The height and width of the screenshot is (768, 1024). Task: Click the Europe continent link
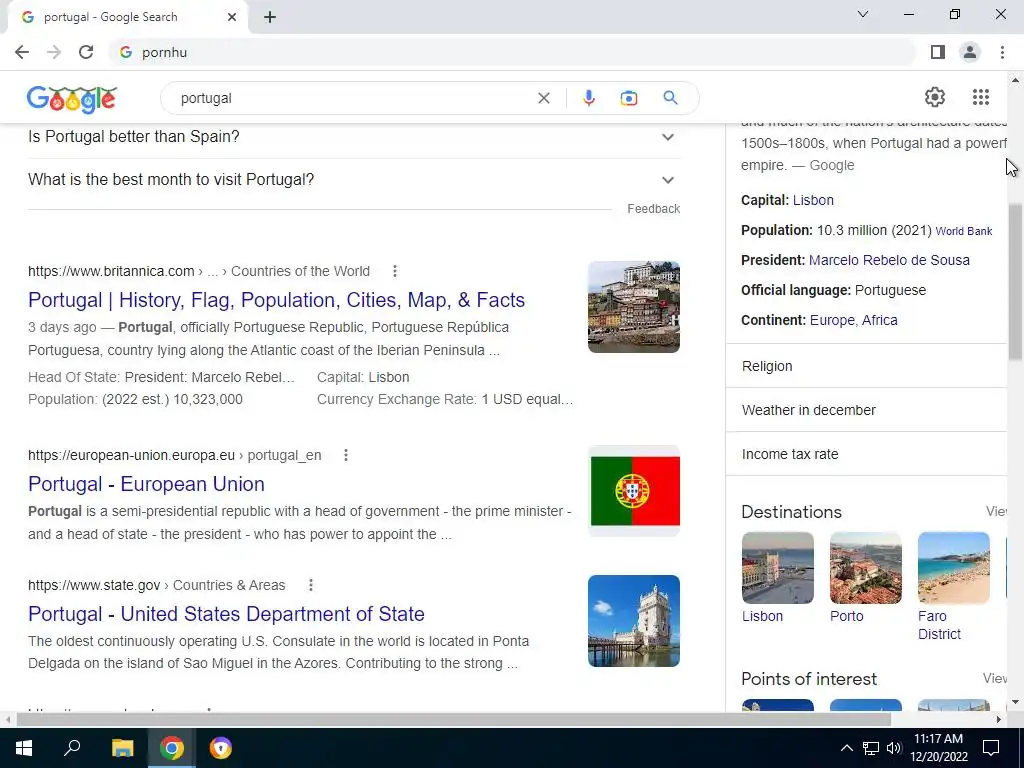[832, 320]
